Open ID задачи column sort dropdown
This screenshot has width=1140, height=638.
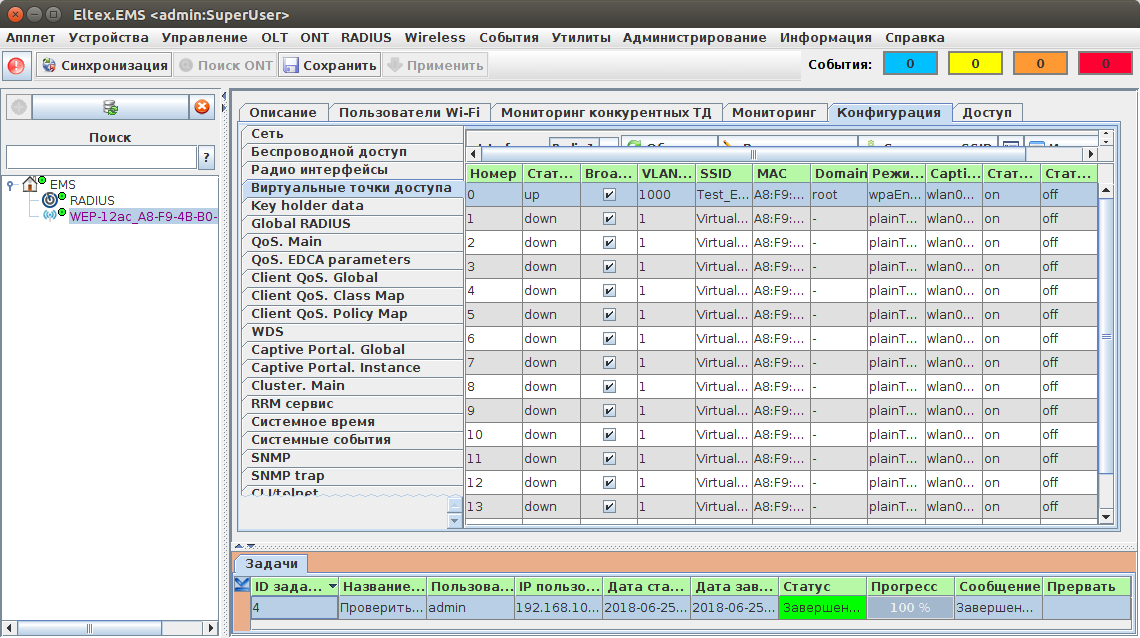(x=332, y=587)
